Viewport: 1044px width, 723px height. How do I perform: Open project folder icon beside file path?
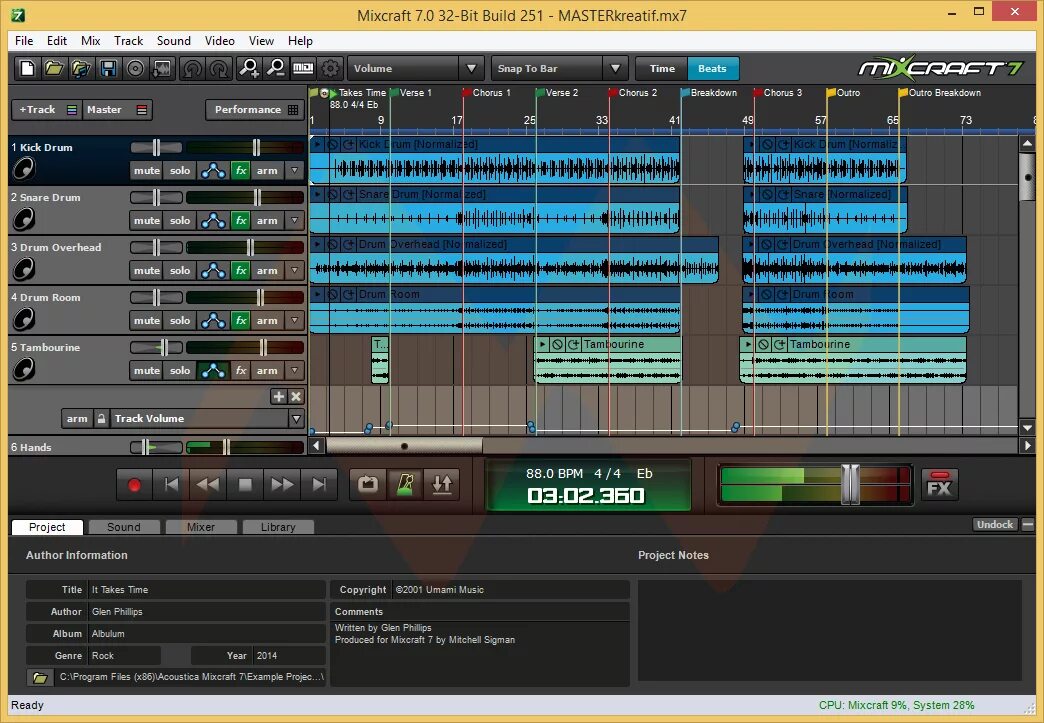[x=40, y=678]
